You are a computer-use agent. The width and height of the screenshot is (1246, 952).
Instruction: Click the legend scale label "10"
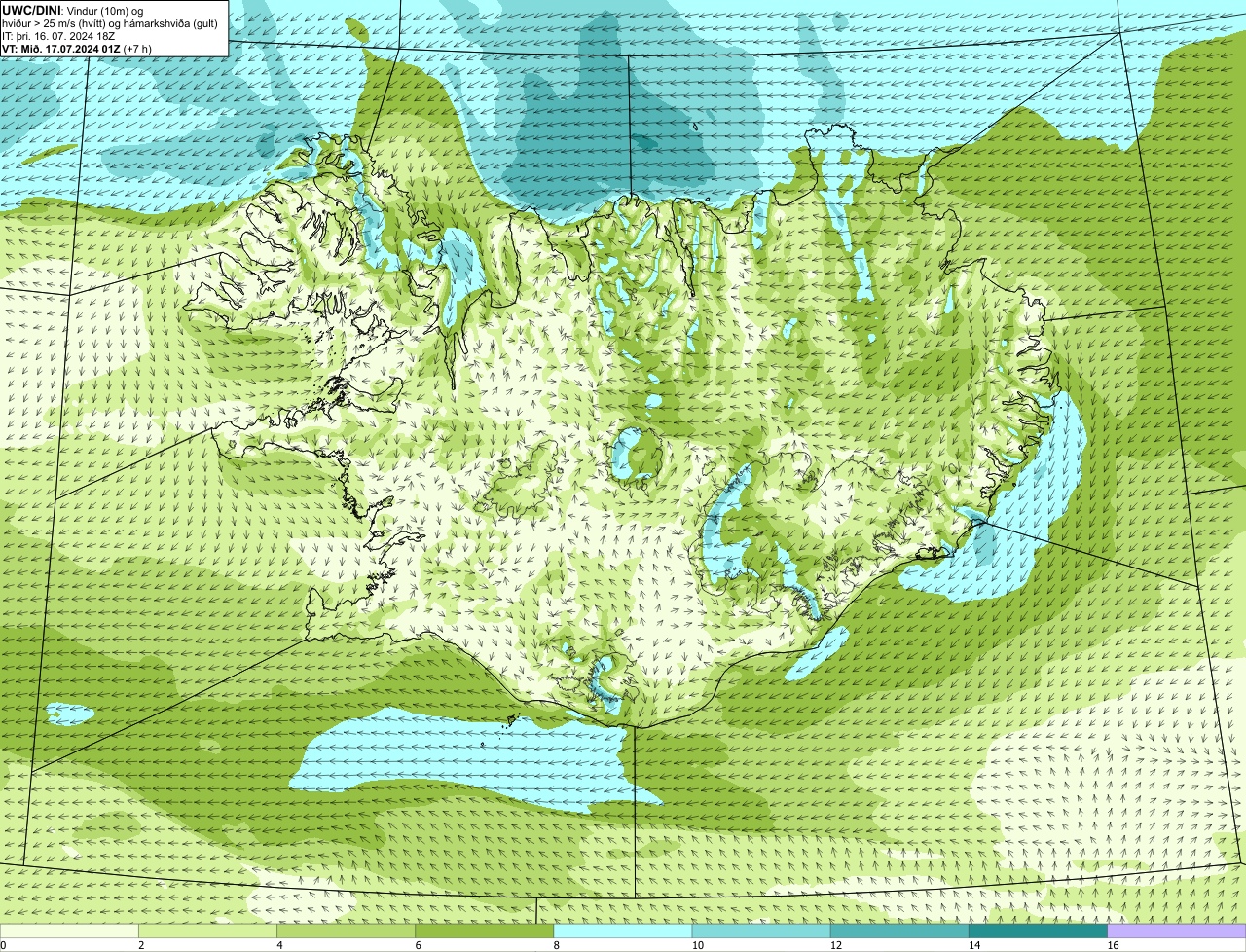(x=697, y=945)
